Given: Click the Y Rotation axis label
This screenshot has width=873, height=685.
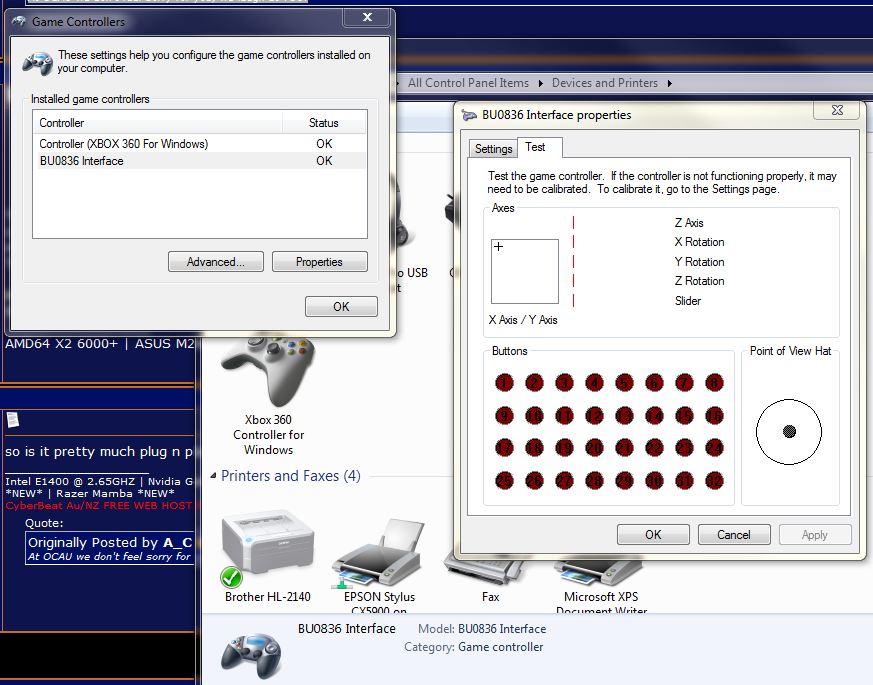Looking at the screenshot, I should pyautogui.click(x=699, y=262).
